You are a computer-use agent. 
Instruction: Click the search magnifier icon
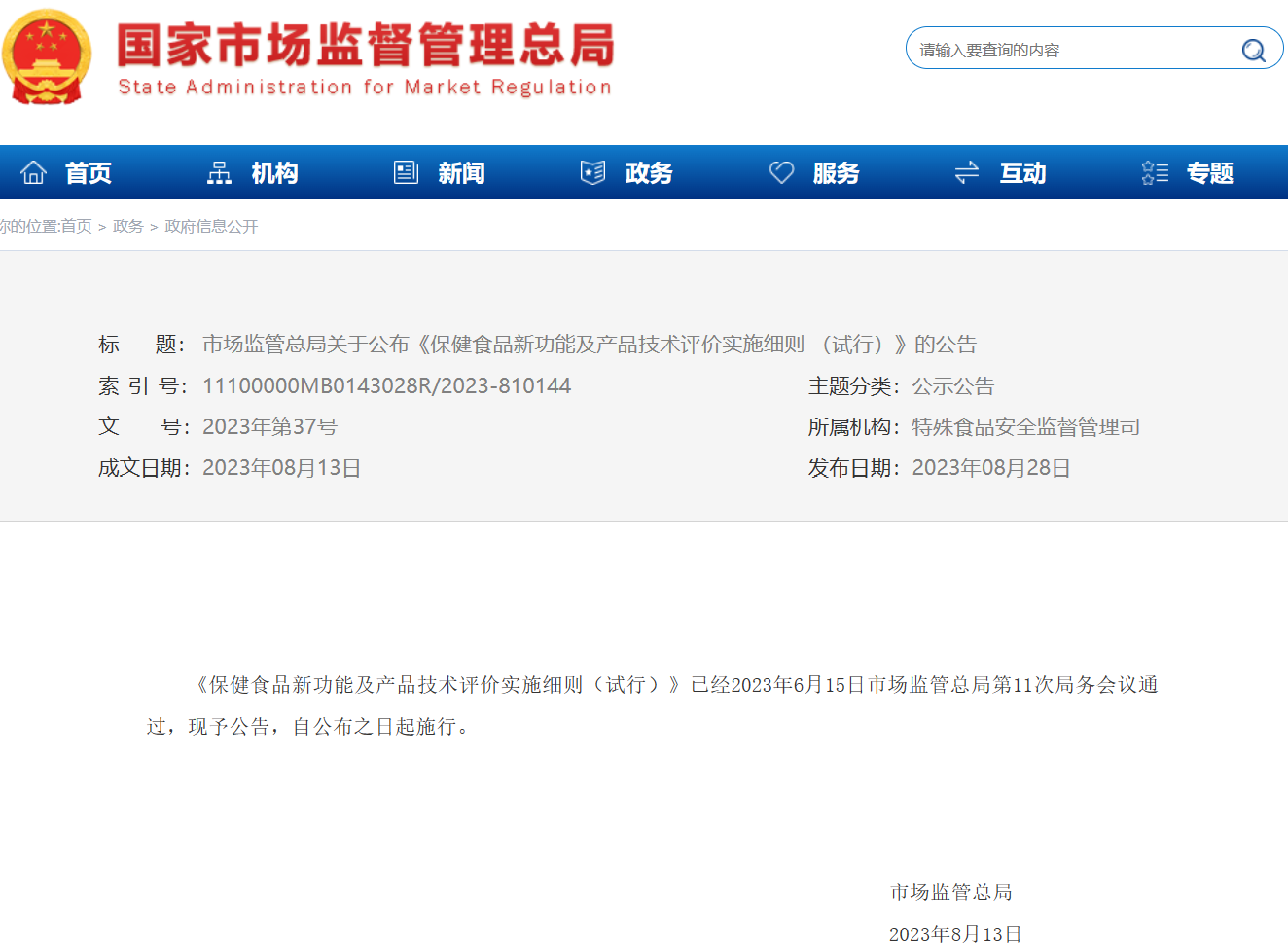[x=1253, y=50]
